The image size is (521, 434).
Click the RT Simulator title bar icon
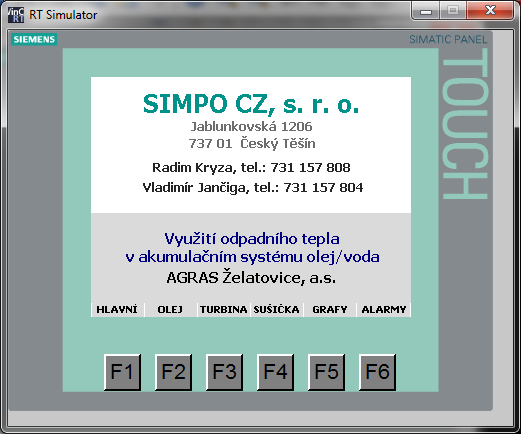(x=16, y=15)
